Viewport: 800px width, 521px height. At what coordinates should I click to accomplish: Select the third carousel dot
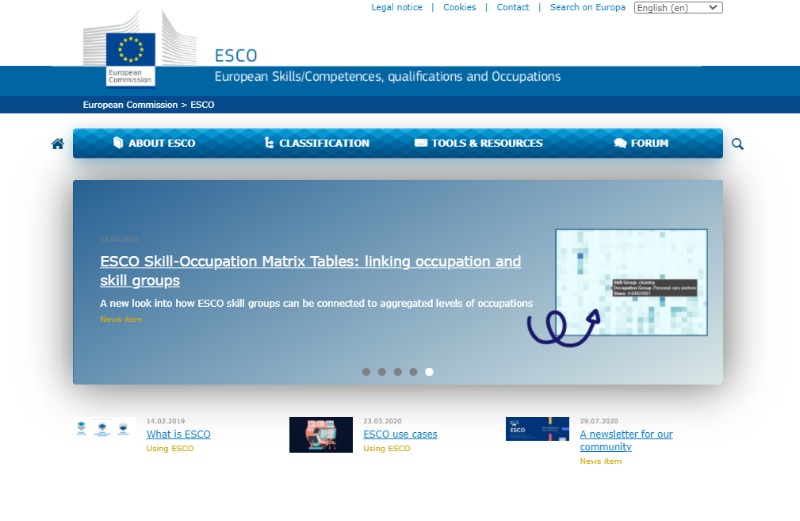(398, 372)
